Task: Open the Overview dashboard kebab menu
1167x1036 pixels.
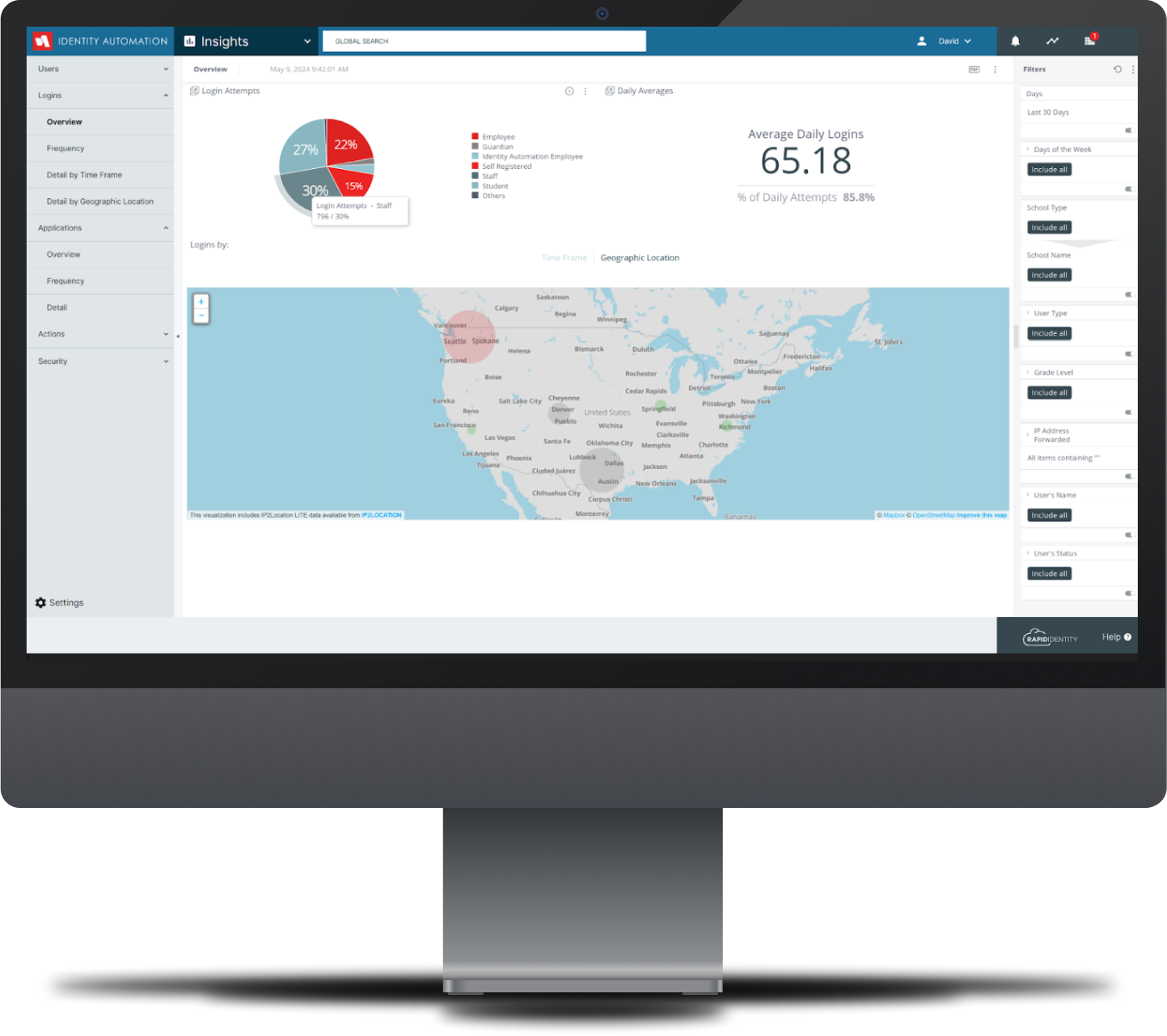Action: click(x=996, y=70)
